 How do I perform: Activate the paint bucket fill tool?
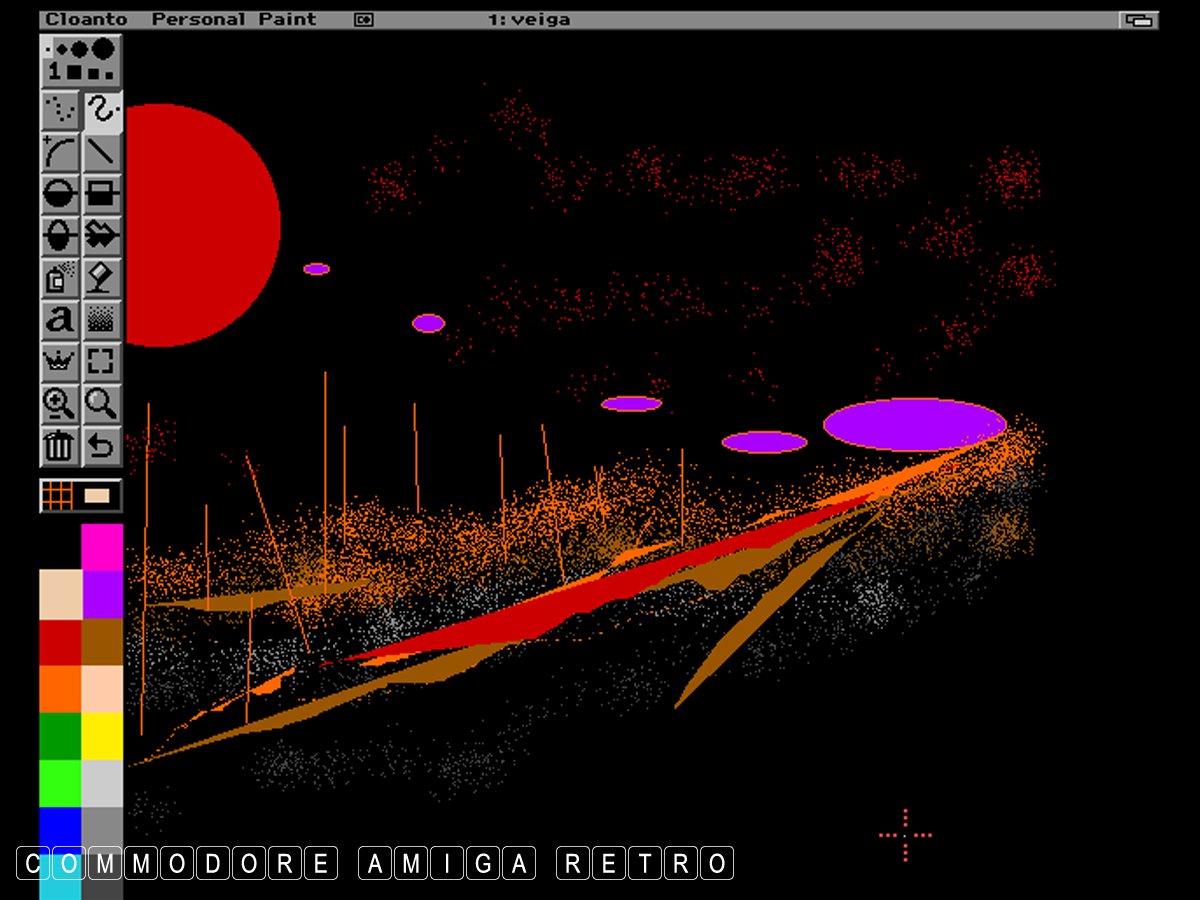tap(102, 277)
